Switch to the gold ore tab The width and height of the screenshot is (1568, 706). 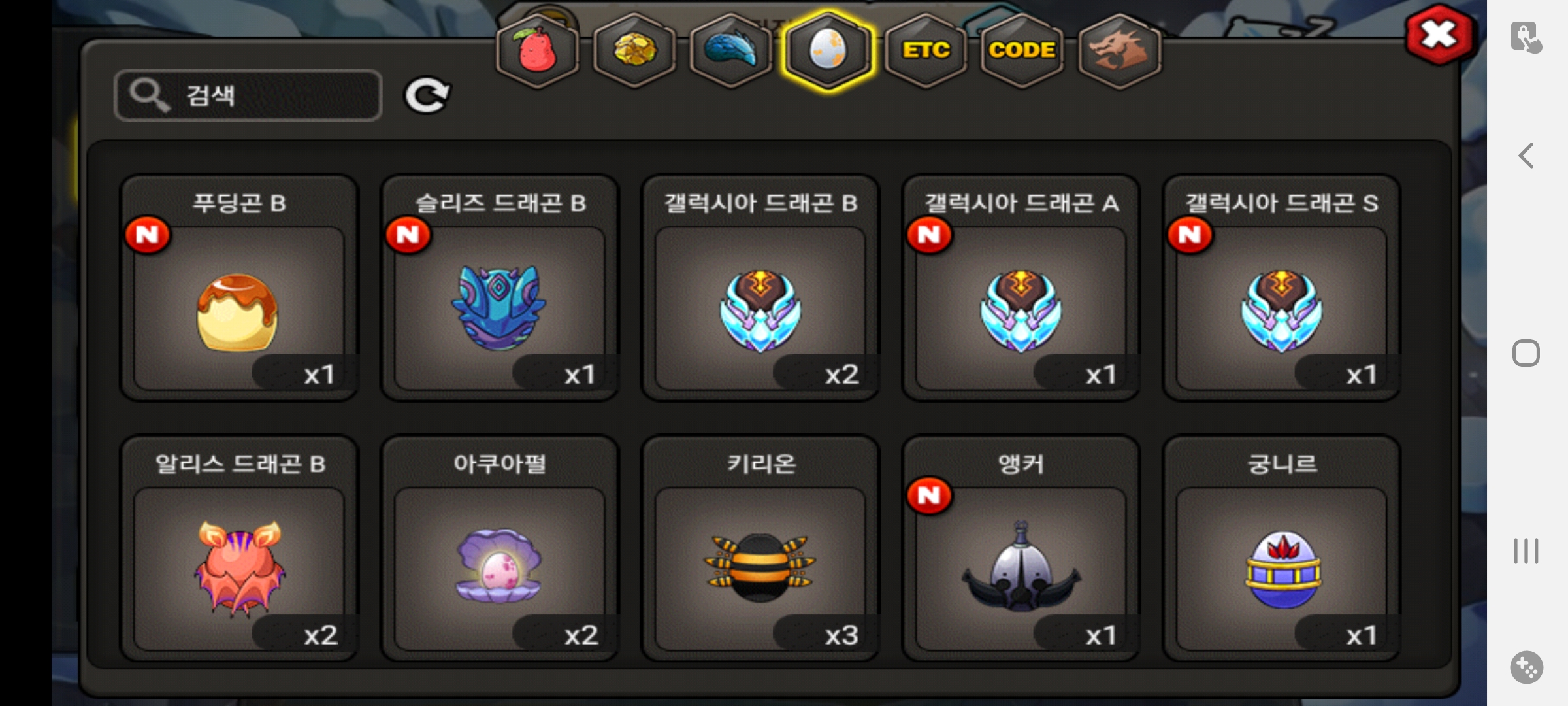(x=634, y=51)
